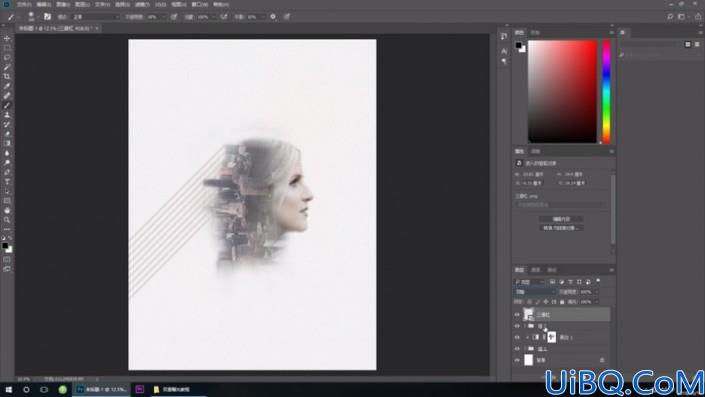Select the Rectangular Marquee tool
The image size is (705, 397).
(7, 48)
